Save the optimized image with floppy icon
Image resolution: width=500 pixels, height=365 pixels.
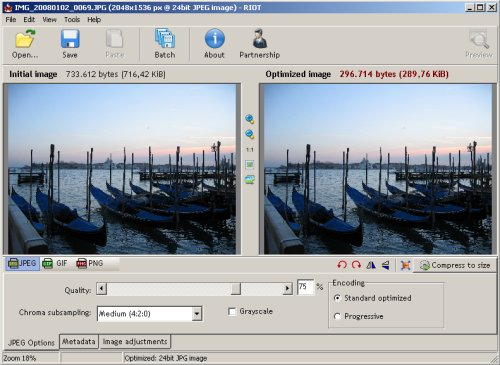70,39
